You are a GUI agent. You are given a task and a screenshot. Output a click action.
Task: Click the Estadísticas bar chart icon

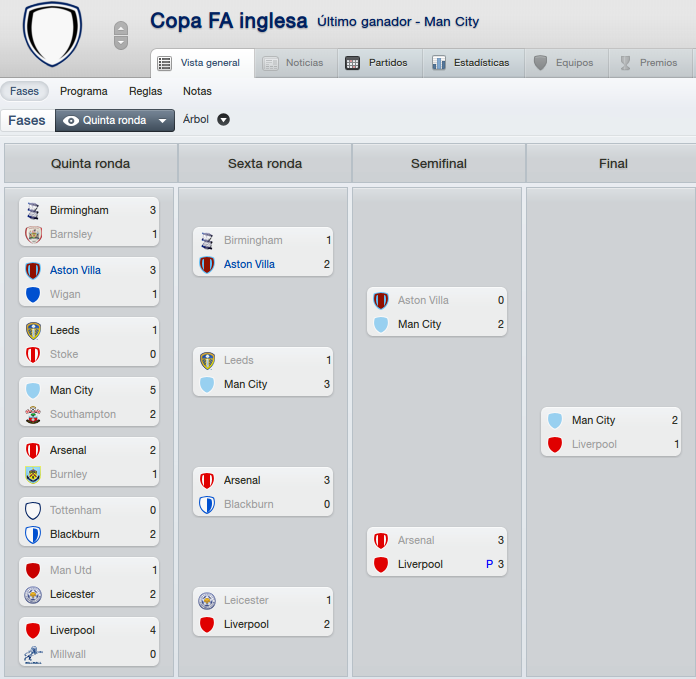(x=439, y=63)
